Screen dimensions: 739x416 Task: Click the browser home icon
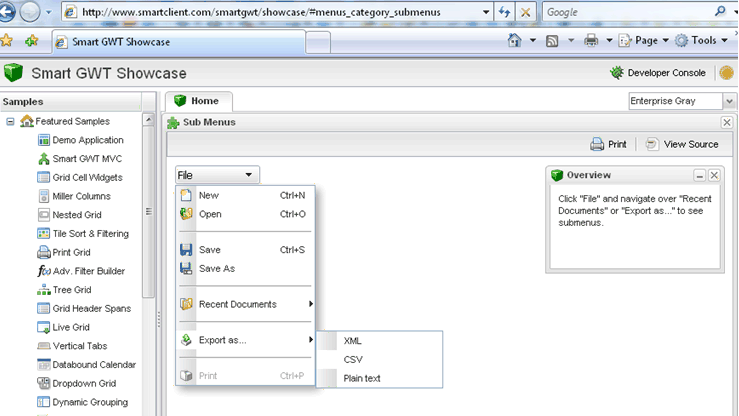click(x=514, y=41)
